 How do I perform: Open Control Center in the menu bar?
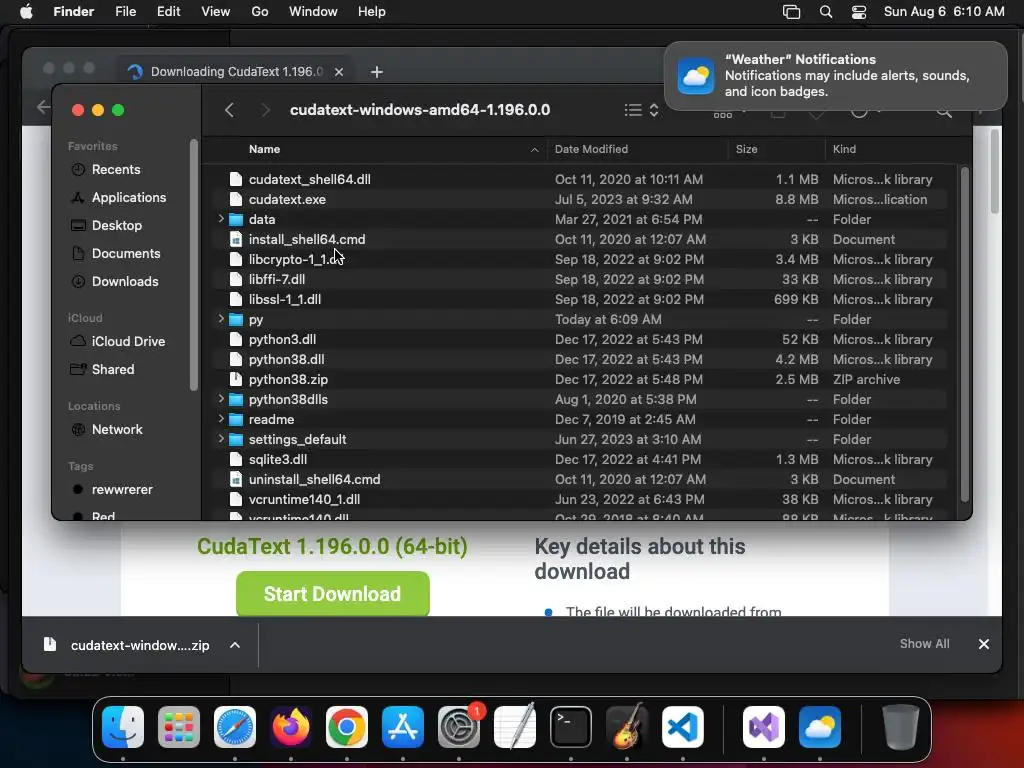(858, 12)
